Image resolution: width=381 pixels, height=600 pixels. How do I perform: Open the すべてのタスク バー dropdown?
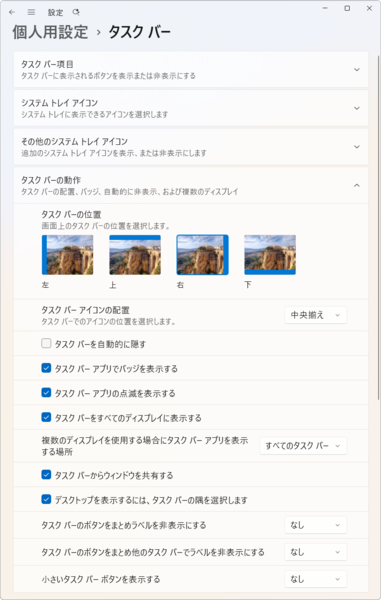(x=303, y=446)
